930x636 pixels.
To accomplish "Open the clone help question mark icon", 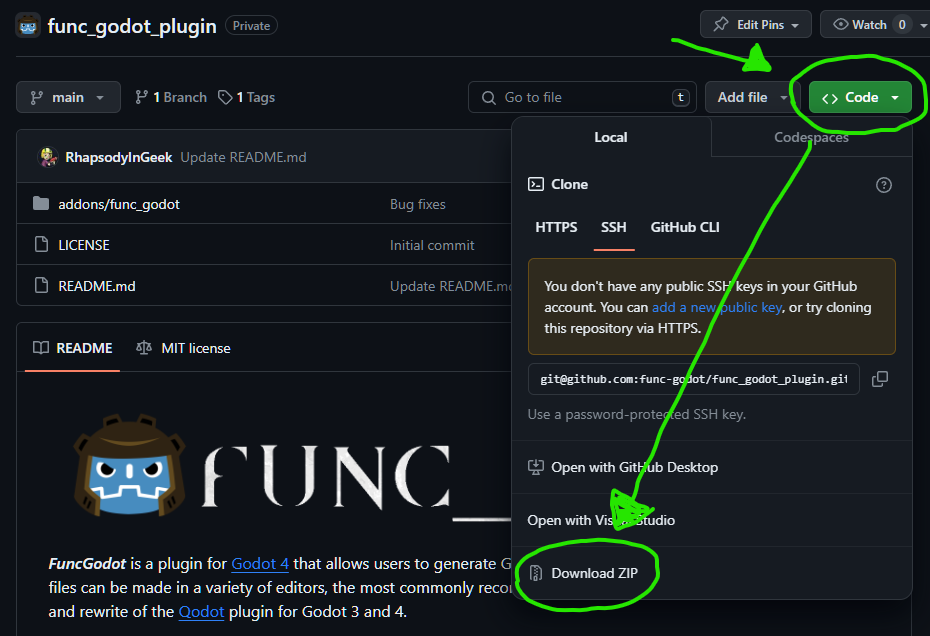I will pos(883,184).
